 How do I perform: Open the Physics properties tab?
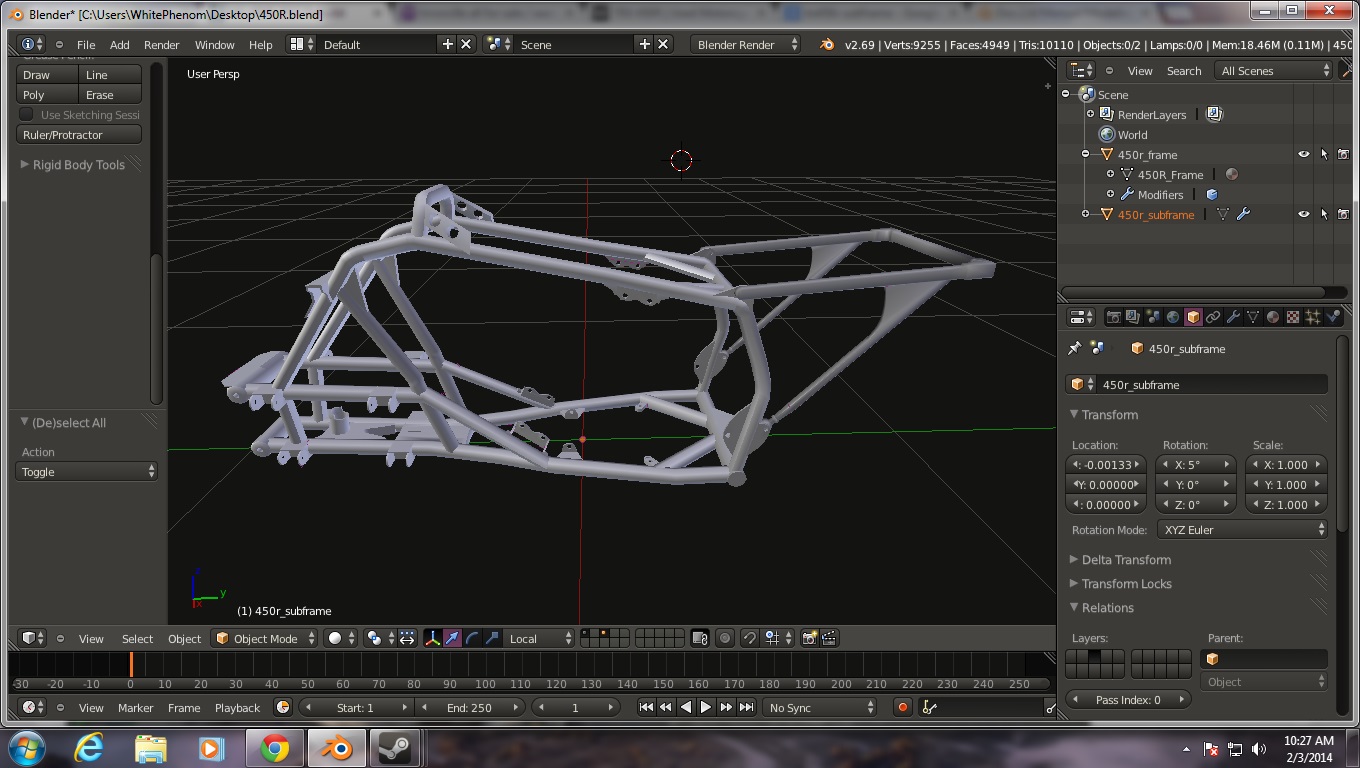pyautogui.click(x=1333, y=317)
